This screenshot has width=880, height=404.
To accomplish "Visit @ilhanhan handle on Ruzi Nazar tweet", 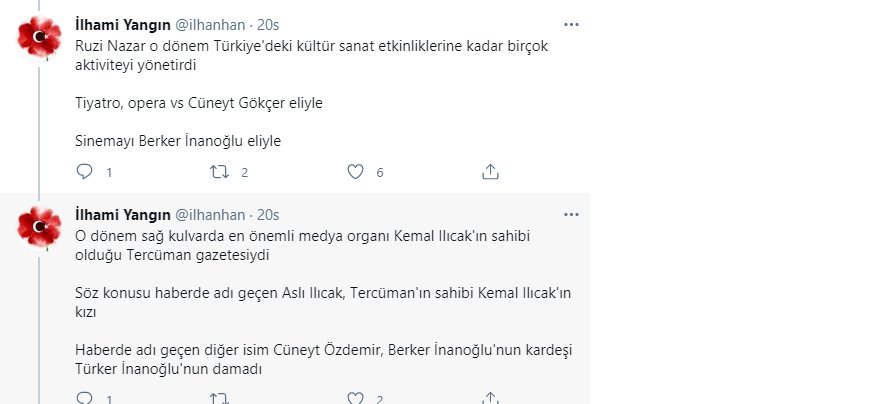I will click(210, 22).
